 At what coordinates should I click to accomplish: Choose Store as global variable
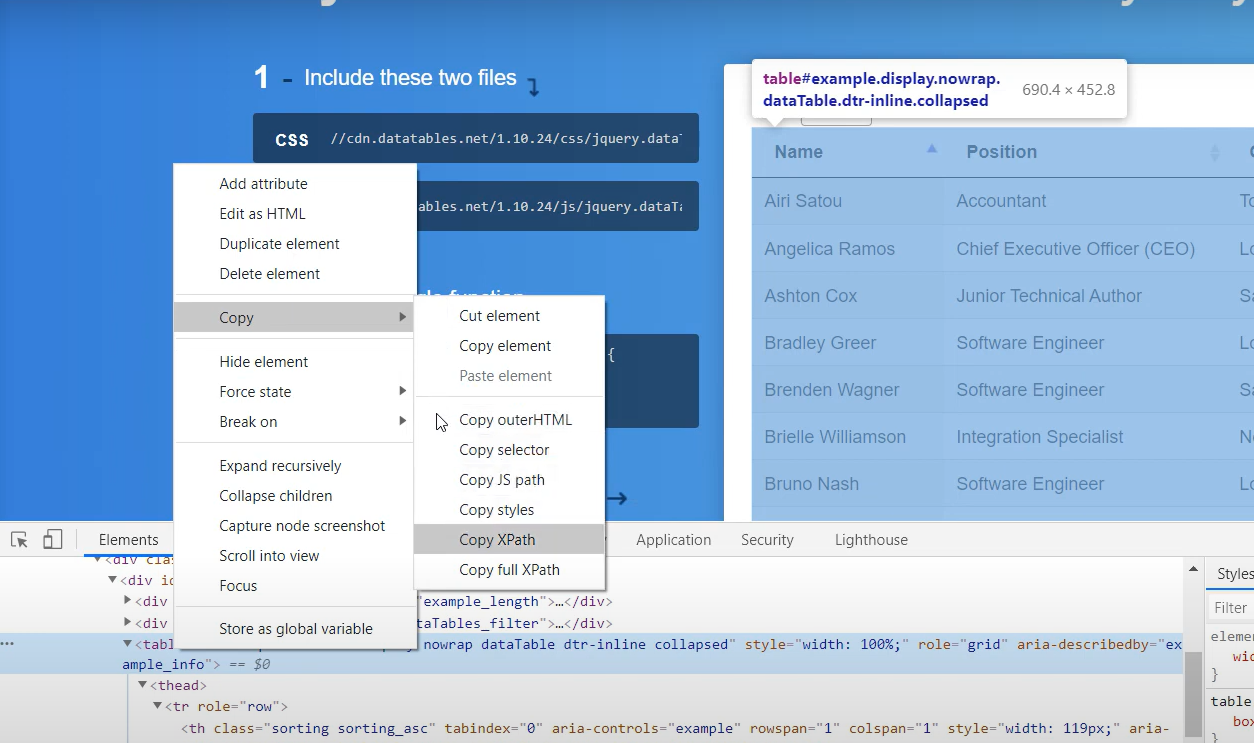tap(295, 629)
